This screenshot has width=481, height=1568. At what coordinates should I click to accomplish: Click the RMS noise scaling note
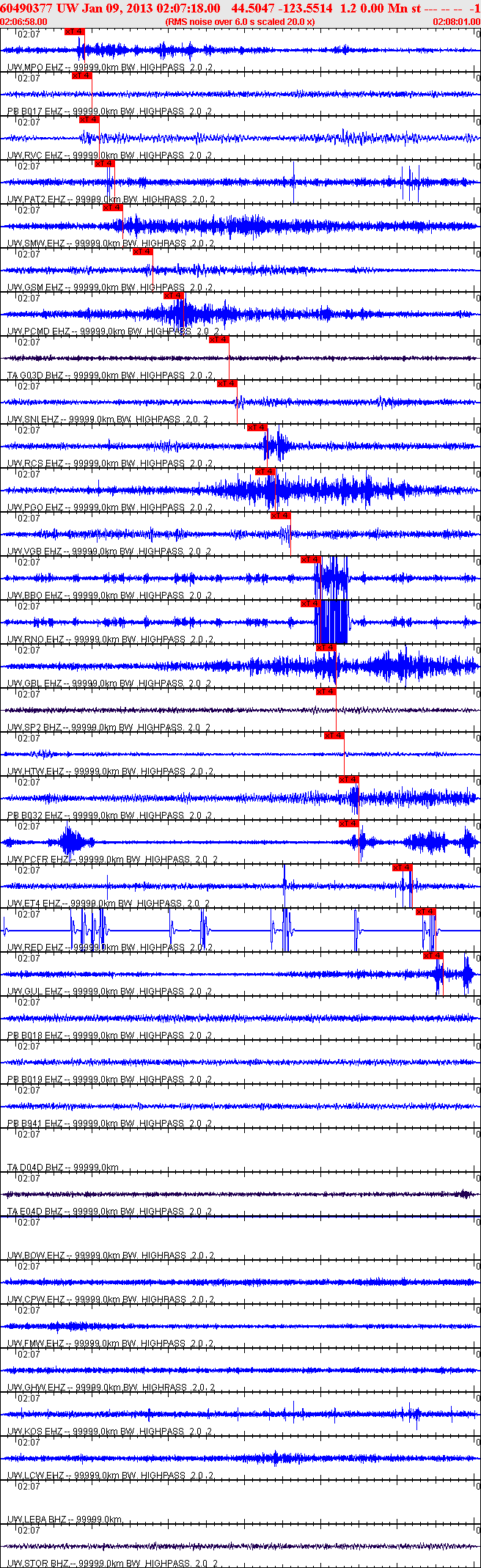pyautogui.click(x=240, y=22)
